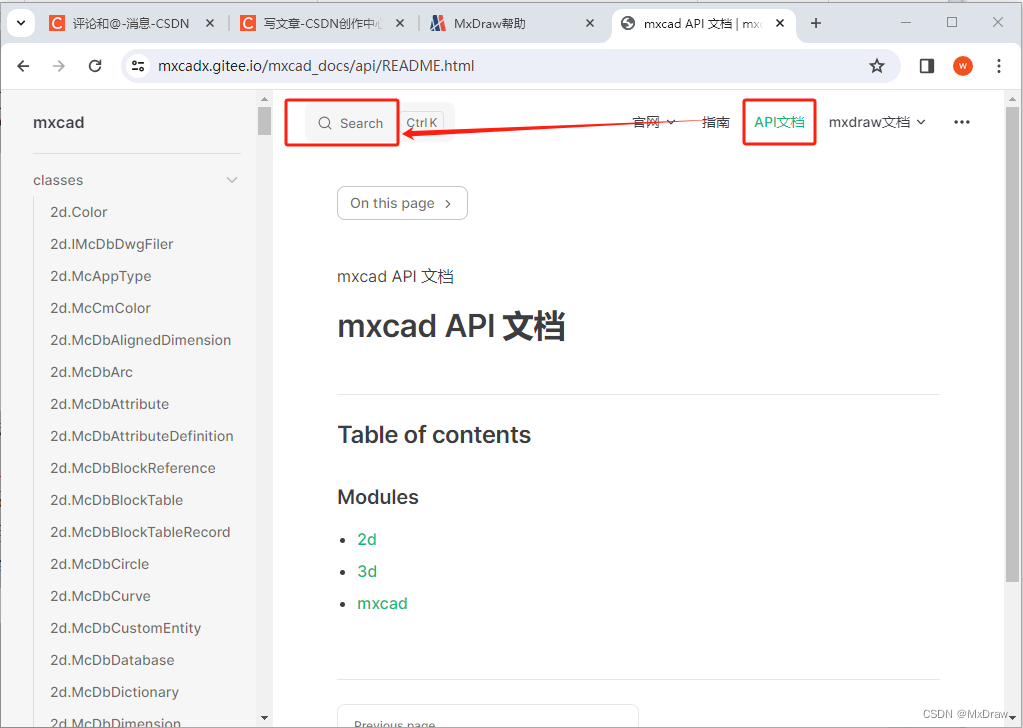Image resolution: width=1023 pixels, height=728 pixels.
Task: Open the three-dots extra menu in navbar
Action: 962,122
